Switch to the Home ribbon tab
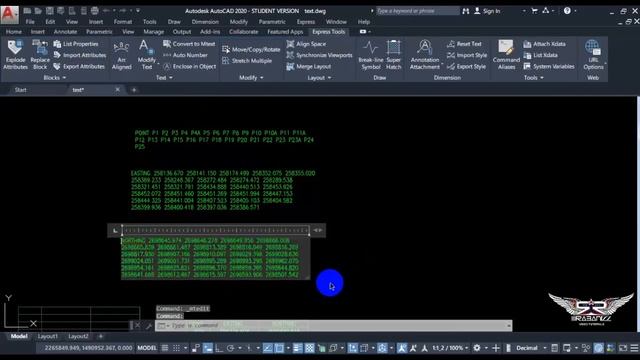Image resolution: width=640 pixels, height=360 pixels. coord(13,31)
